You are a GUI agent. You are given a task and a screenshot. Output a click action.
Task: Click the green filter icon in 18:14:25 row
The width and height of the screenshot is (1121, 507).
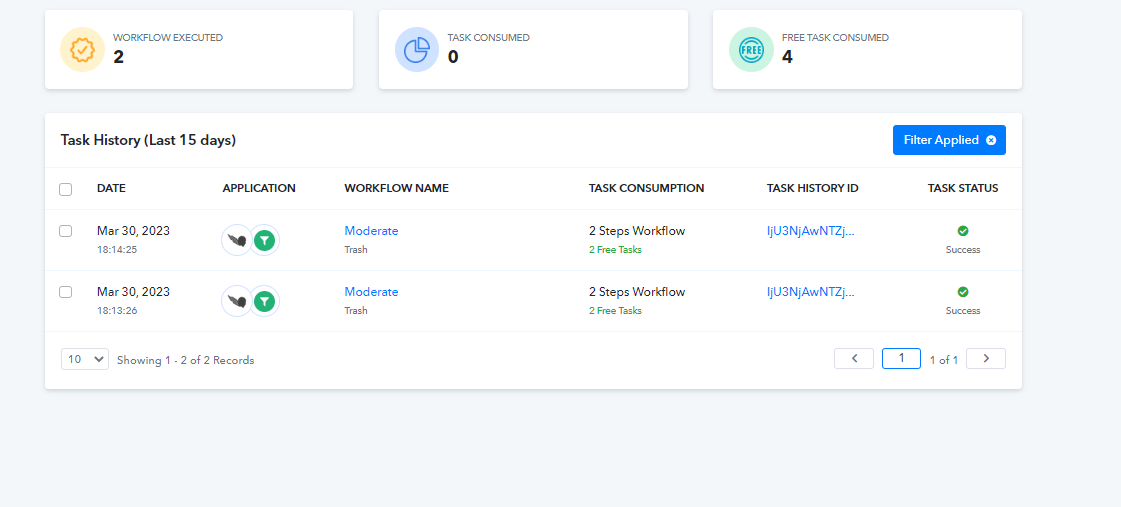click(x=265, y=241)
